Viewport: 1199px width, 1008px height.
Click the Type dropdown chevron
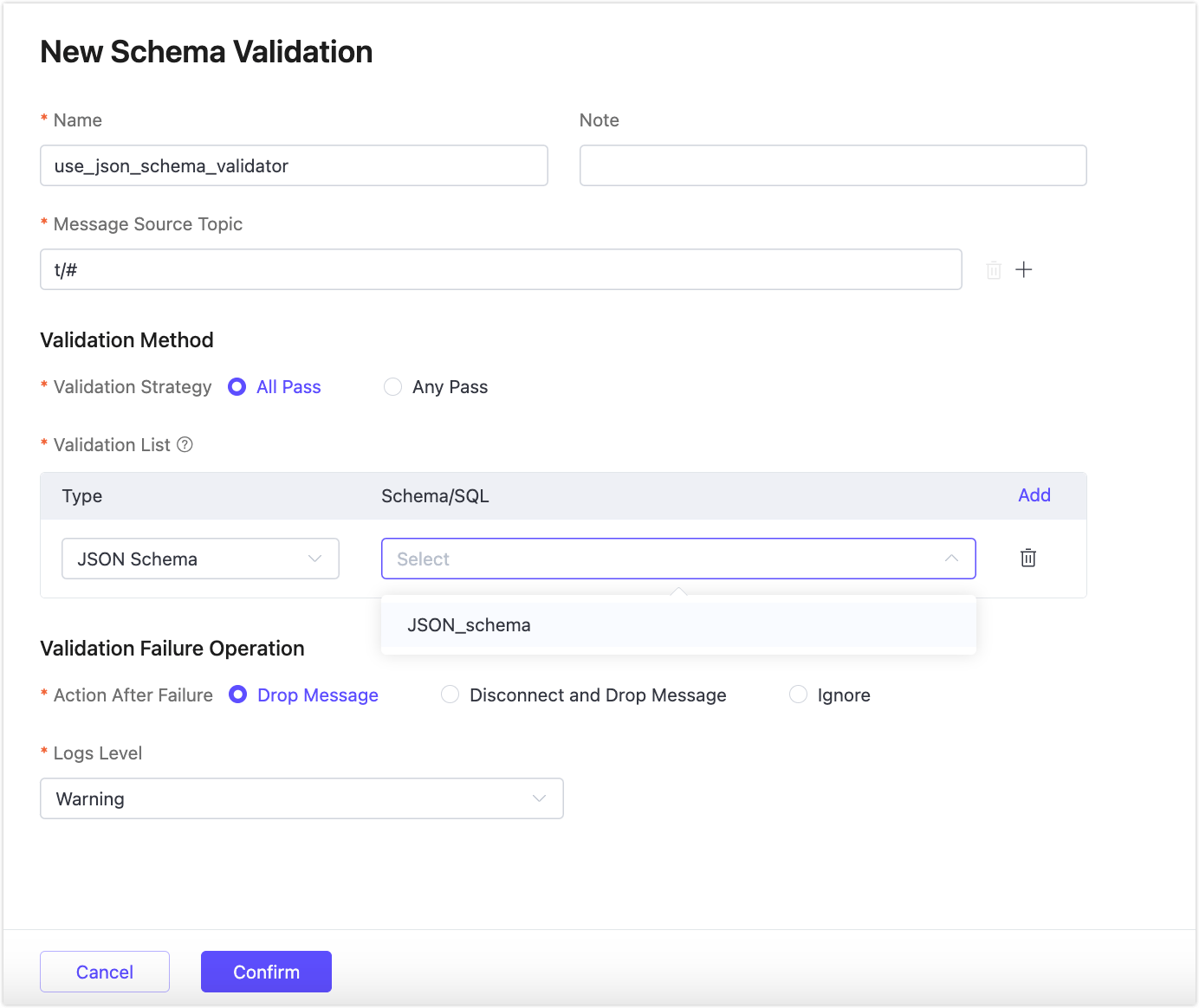(314, 559)
